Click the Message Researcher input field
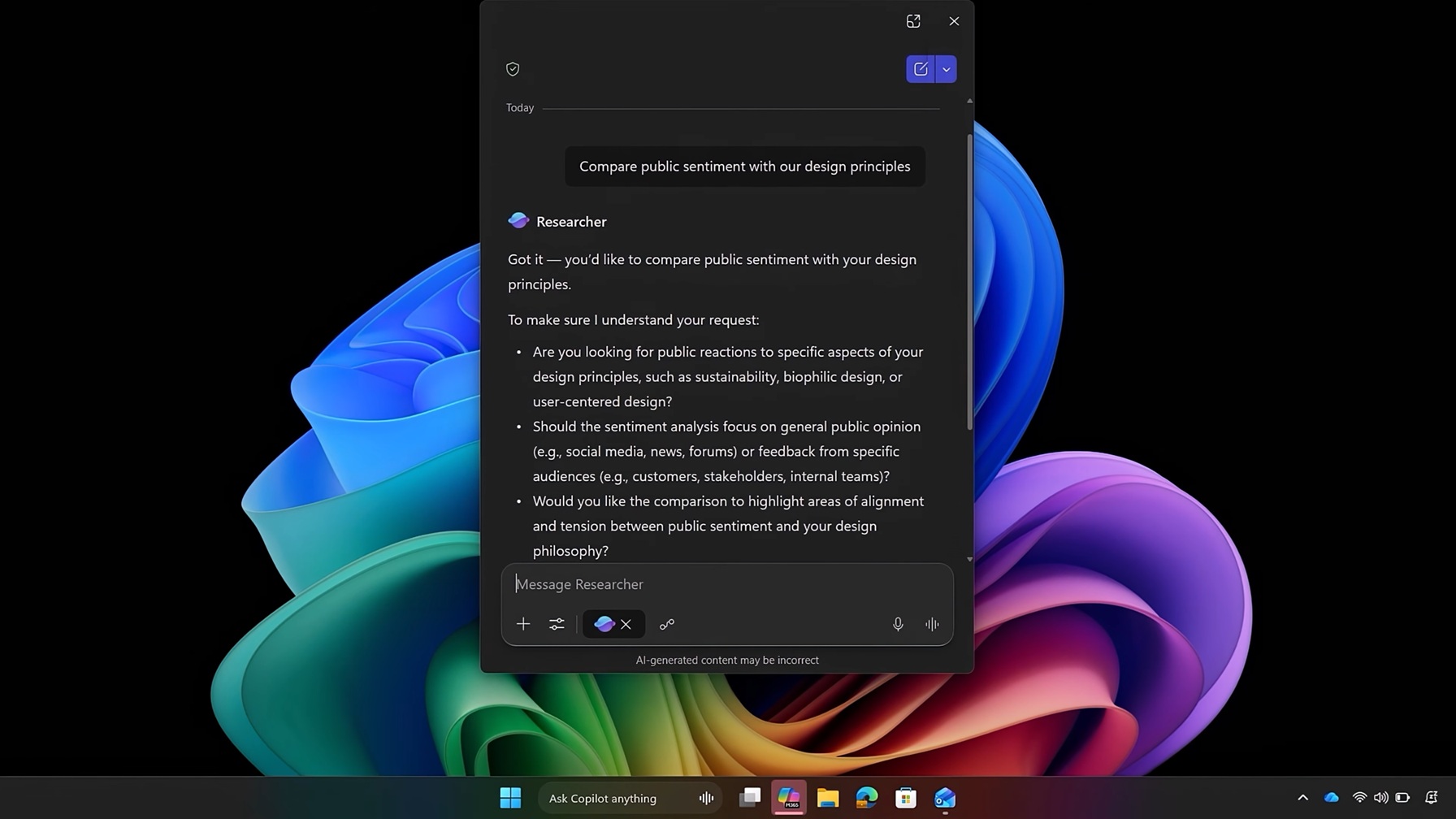Viewport: 1456px width, 819px height. (x=727, y=583)
